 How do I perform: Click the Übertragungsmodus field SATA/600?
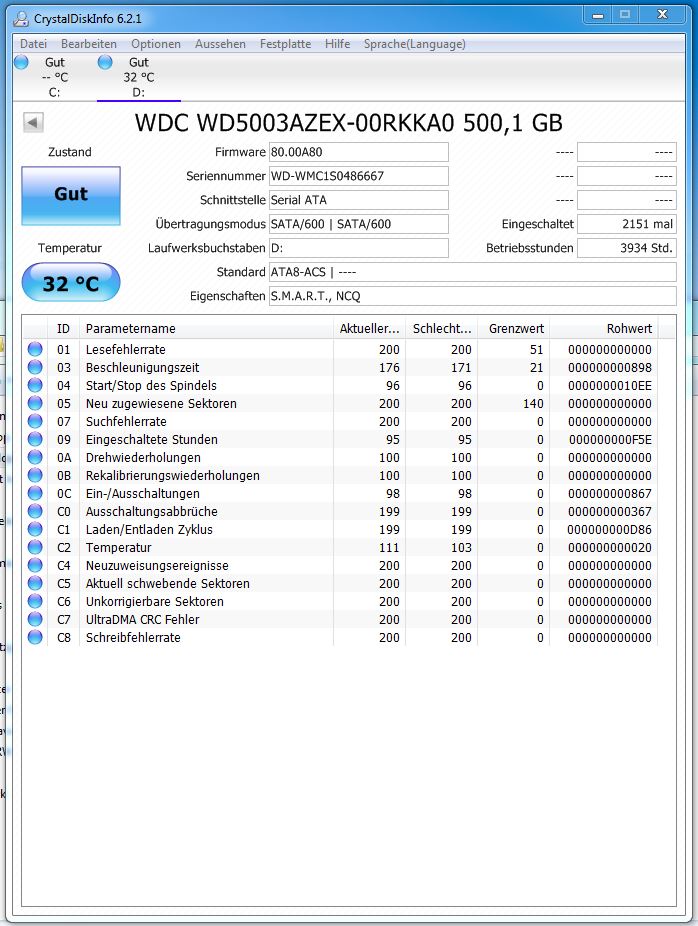(x=358, y=224)
